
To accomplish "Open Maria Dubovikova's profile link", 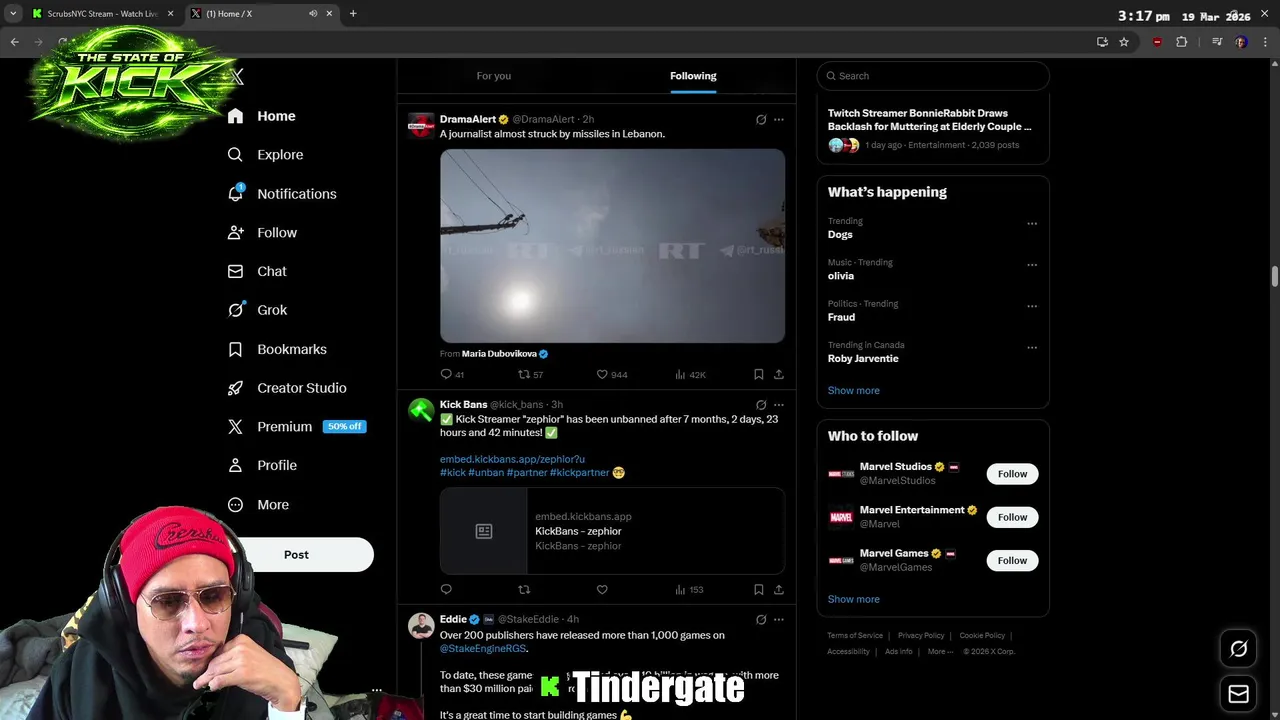I will (x=505, y=353).
